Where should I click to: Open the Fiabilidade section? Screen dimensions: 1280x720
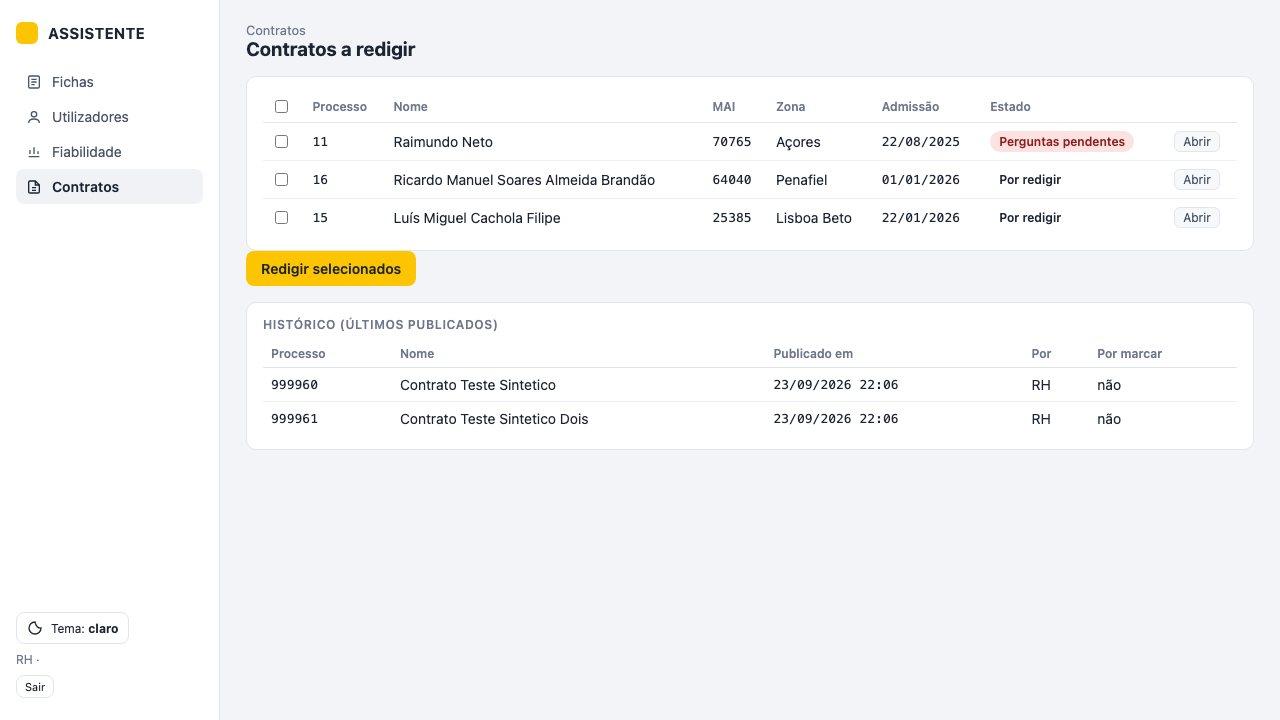(109, 152)
